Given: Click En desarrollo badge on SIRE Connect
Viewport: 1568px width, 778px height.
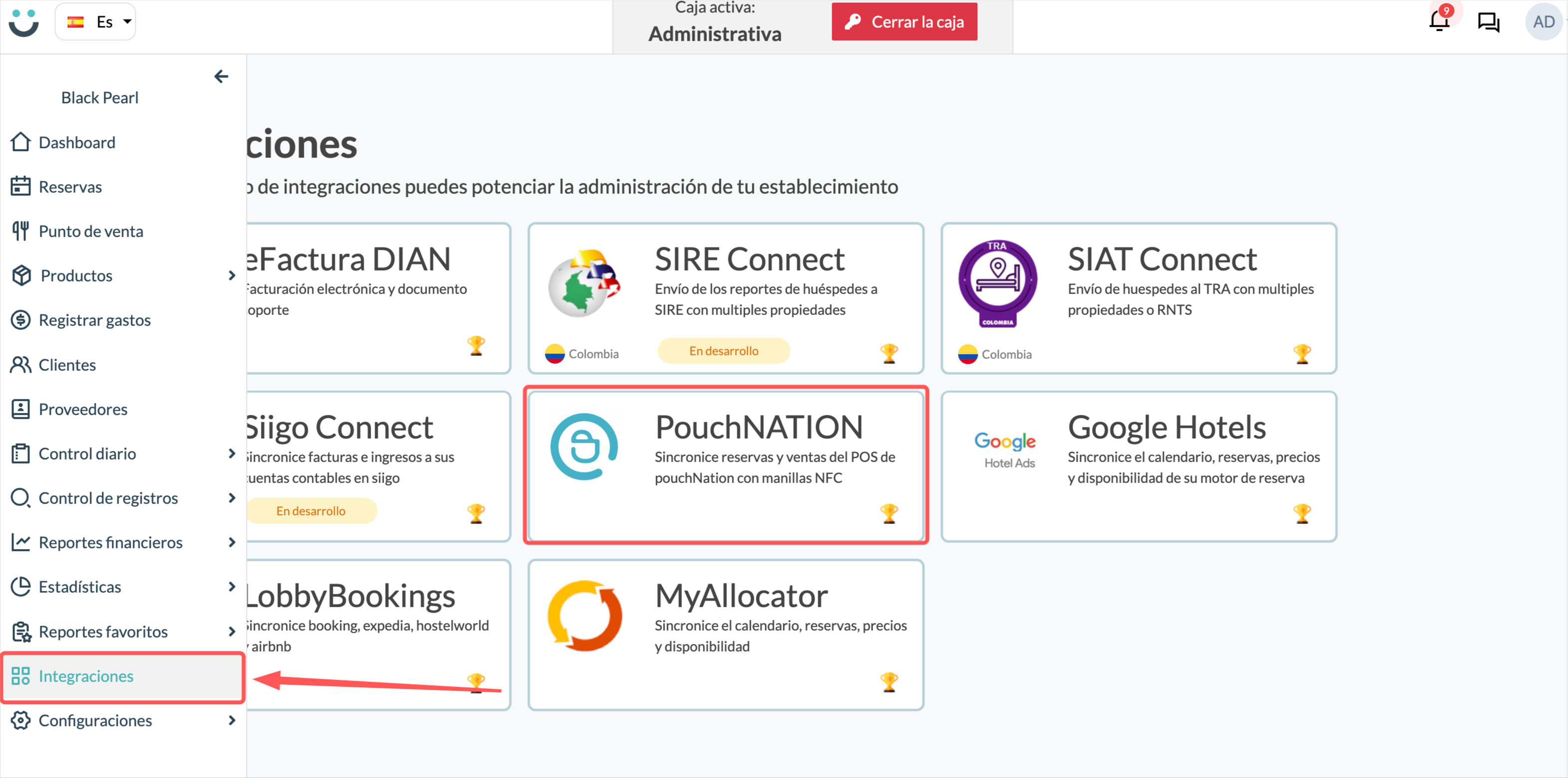Looking at the screenshot, I should point(724,351).
